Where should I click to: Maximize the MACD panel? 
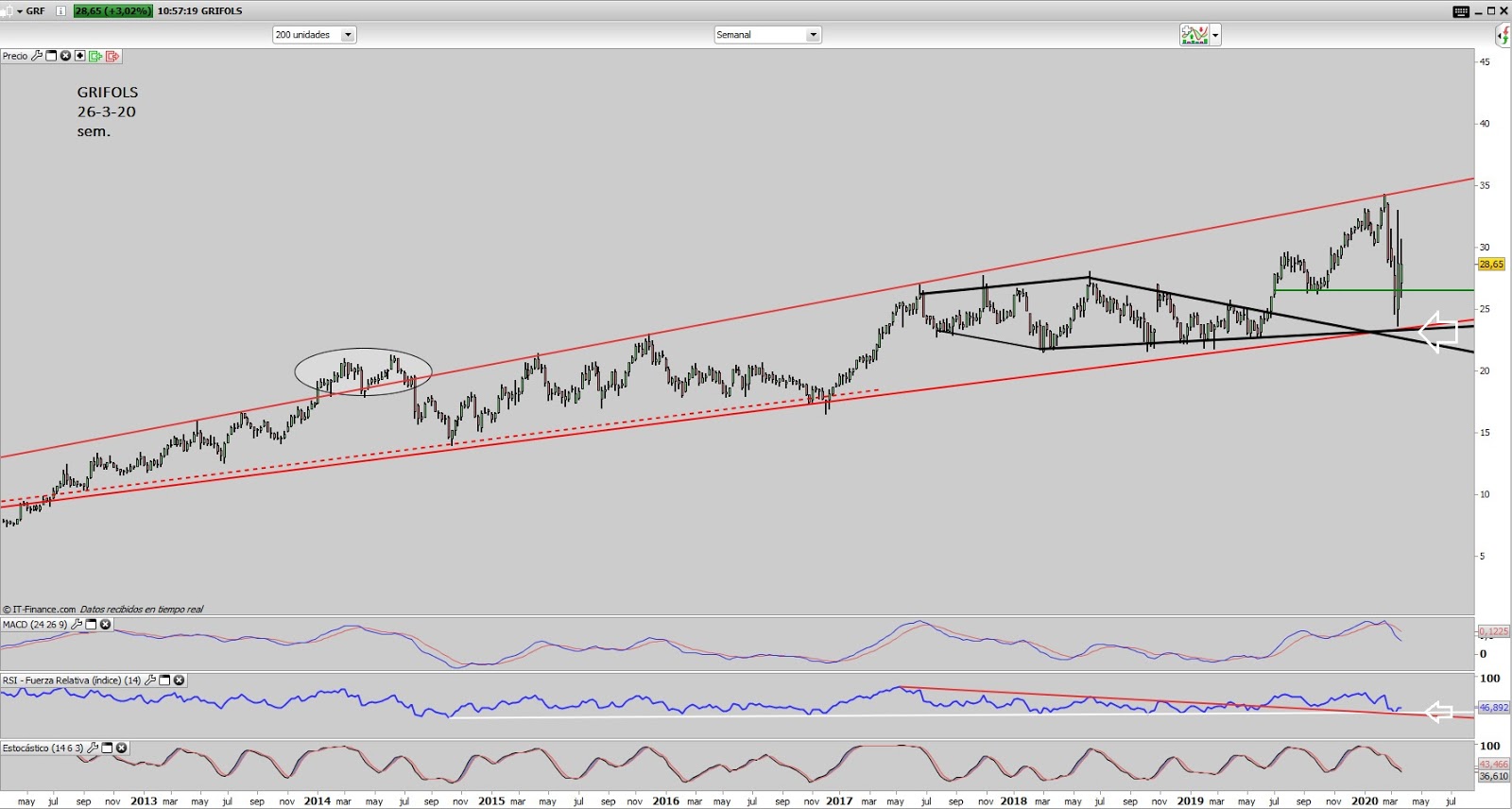coord(92,625)
